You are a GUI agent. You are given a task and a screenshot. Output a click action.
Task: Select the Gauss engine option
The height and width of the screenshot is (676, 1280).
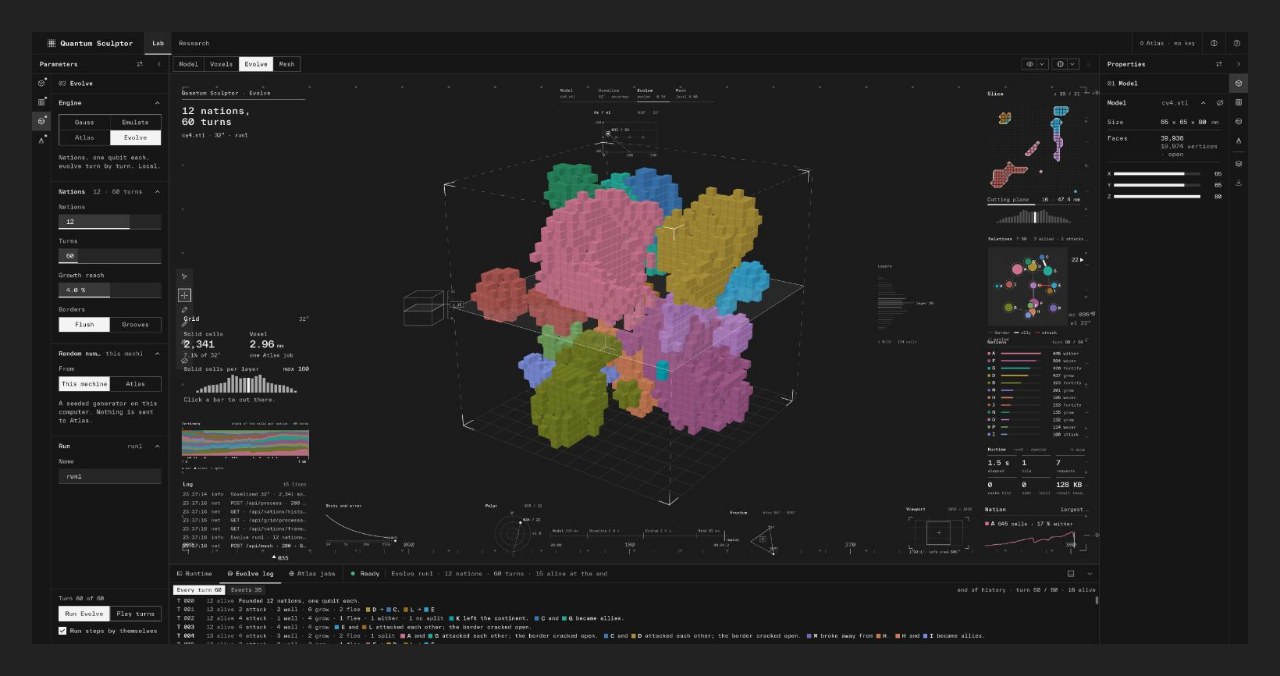(84, 122)
